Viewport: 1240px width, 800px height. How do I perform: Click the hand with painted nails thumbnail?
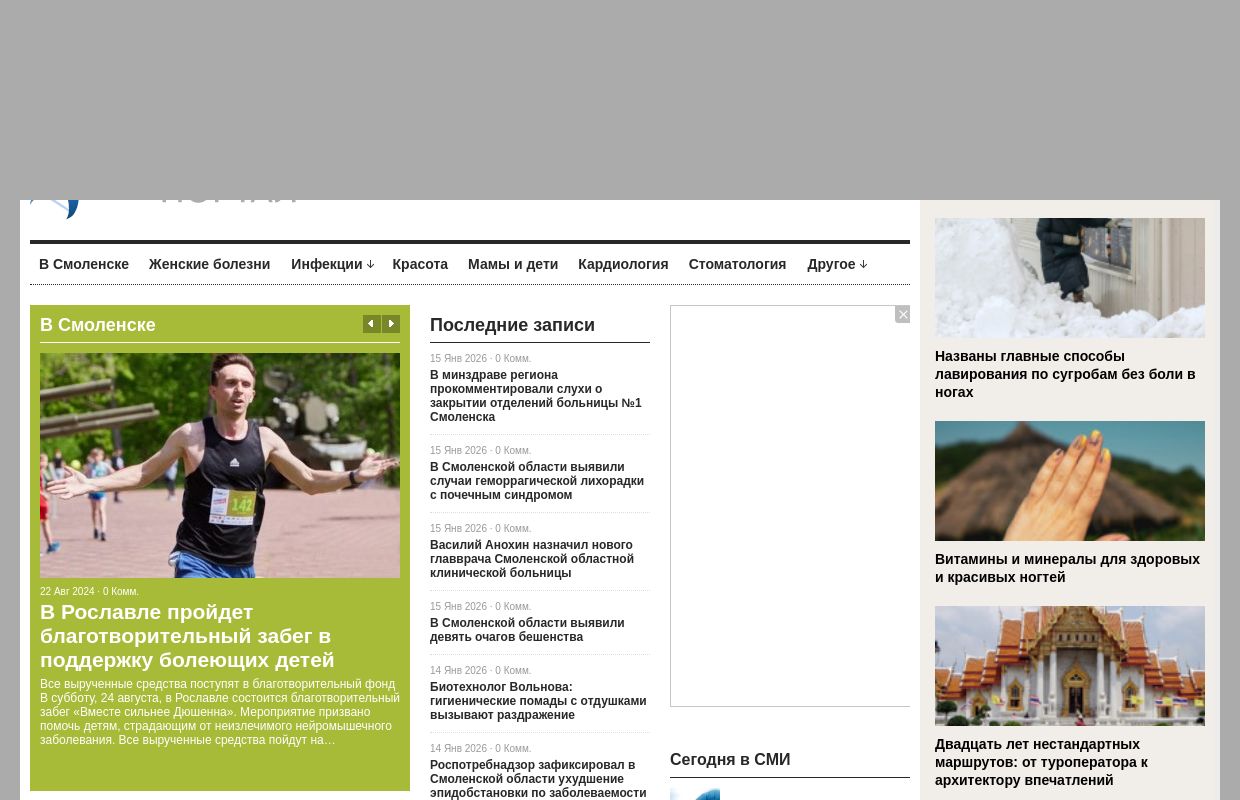(x=1069, y=481)
